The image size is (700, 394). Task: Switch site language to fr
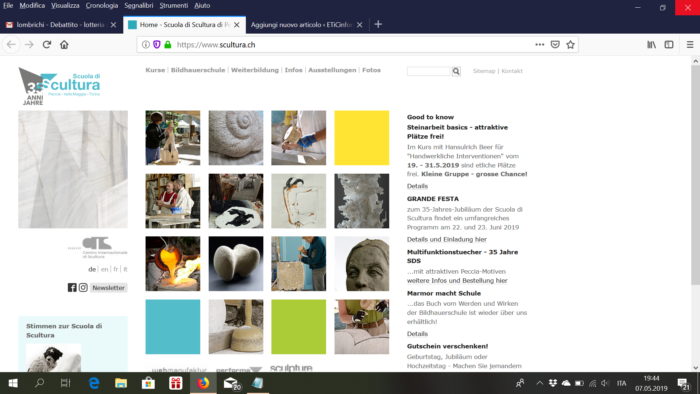tap(116, 270)
